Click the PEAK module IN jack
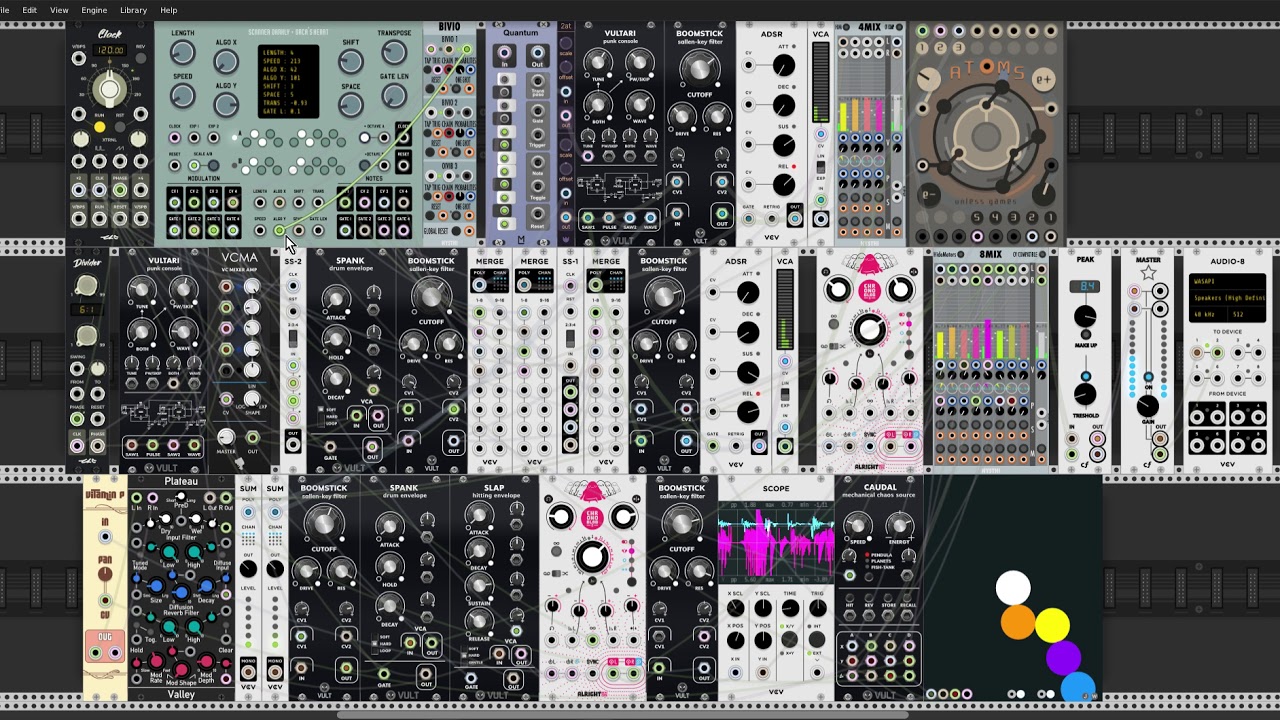The width and height of the screenshot is (1280, 720). pos(1072,439)
